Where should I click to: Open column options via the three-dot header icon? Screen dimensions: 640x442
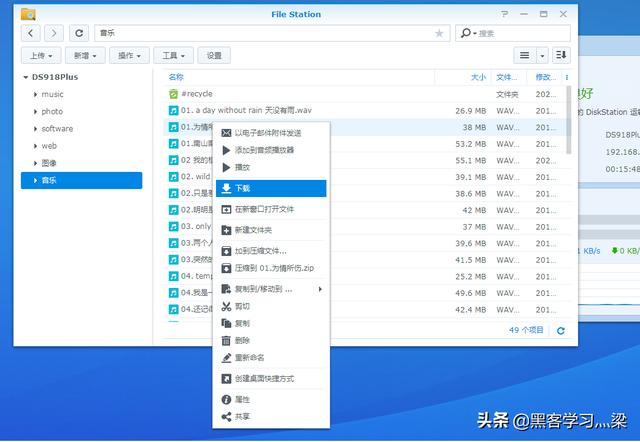point(567,77)
